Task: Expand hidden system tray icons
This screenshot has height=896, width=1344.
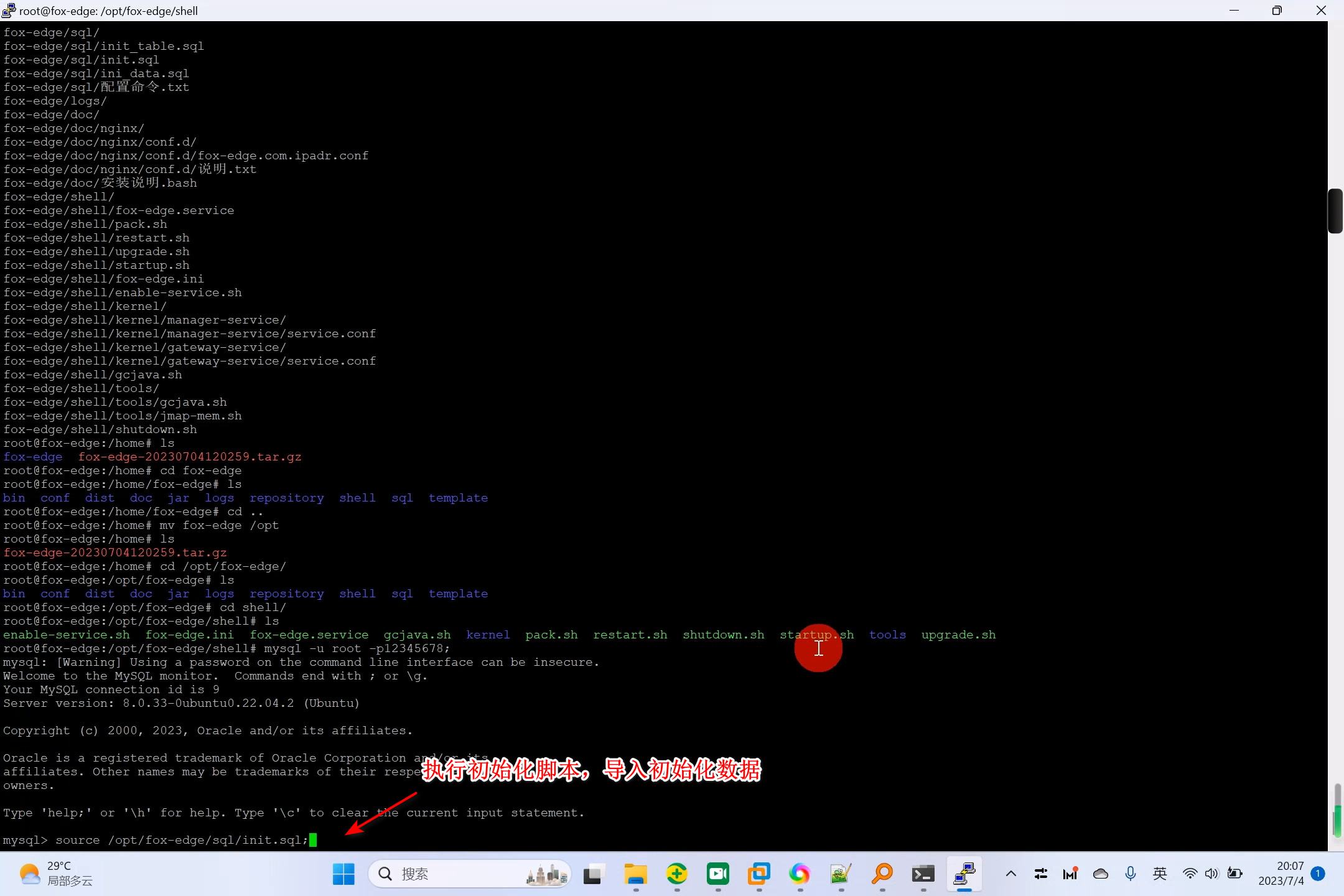Action: 1011,874
